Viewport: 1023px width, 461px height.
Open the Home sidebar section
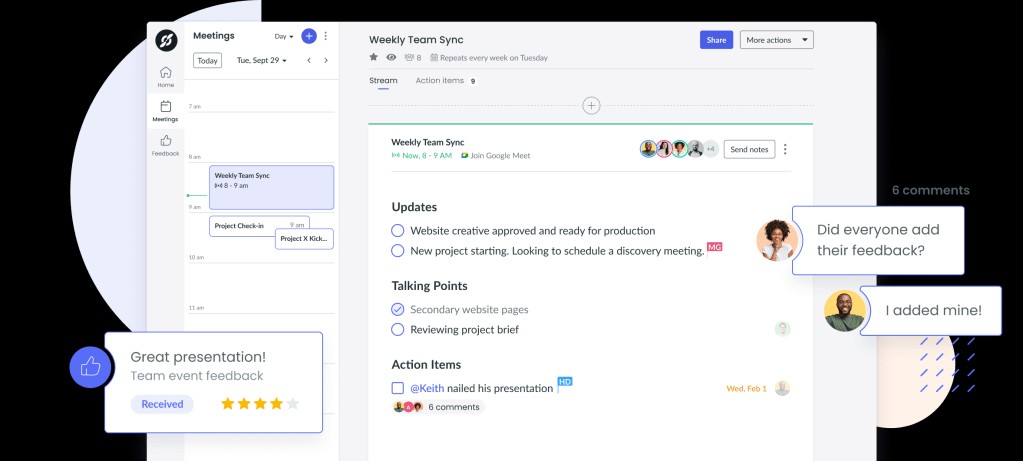166,77
